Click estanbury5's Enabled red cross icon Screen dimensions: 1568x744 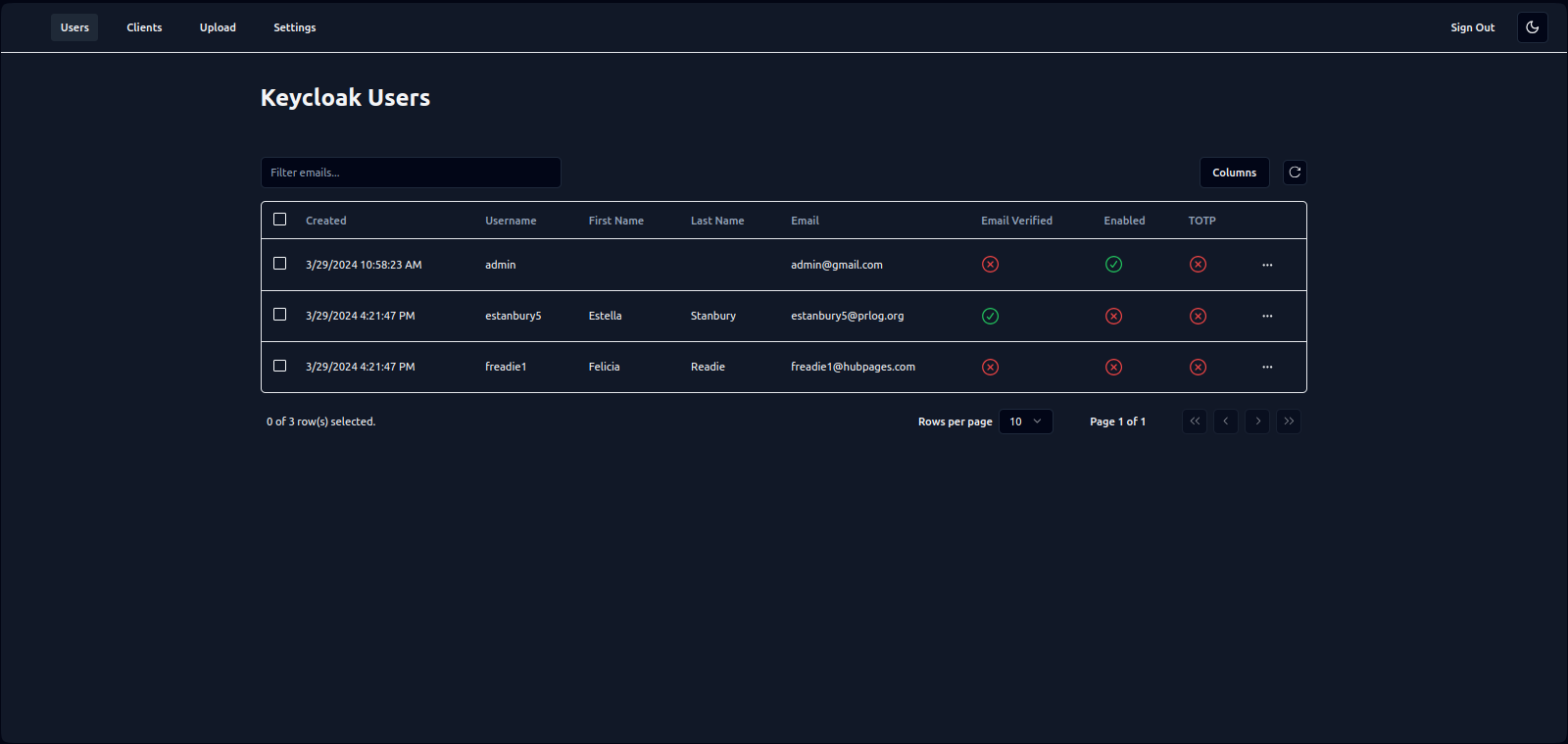tap(1113, 316)
